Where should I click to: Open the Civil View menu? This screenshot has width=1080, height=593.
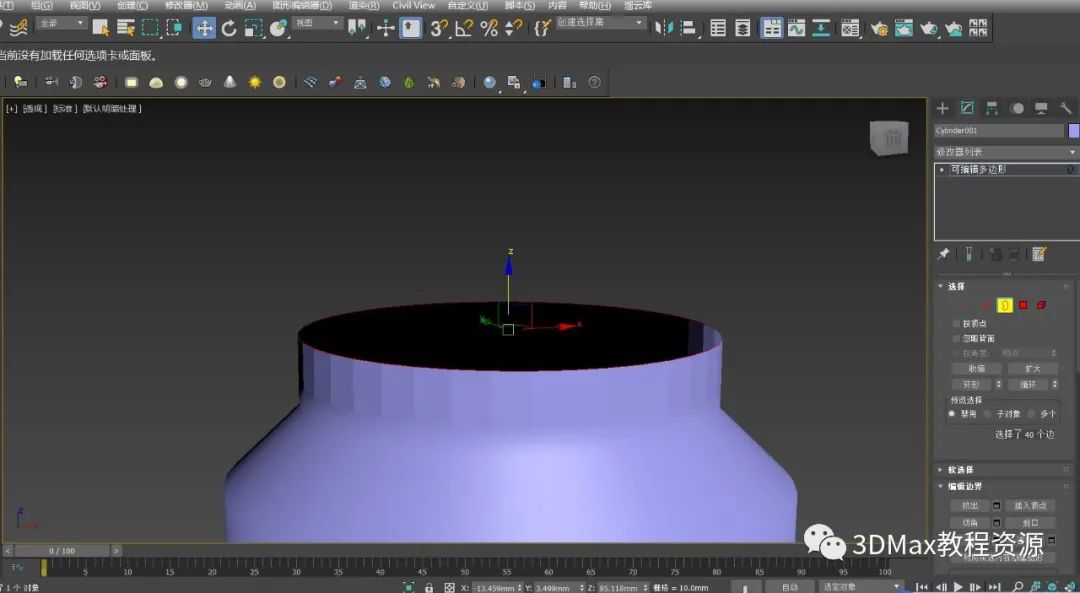[x=413, y=5]
